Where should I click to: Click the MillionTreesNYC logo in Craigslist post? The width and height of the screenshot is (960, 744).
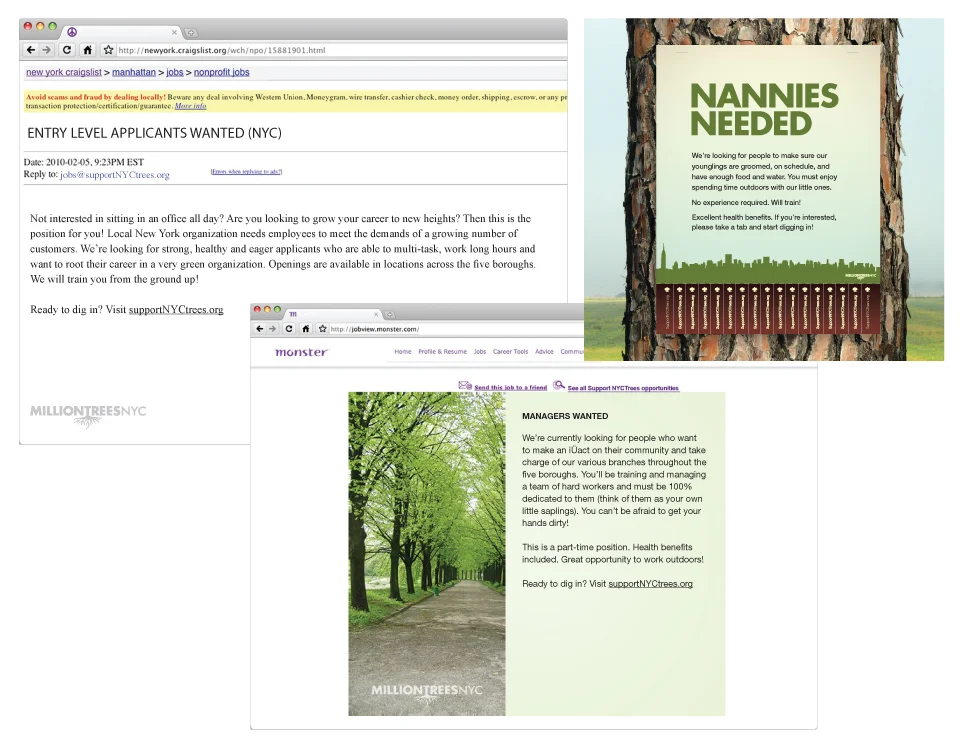88,415
